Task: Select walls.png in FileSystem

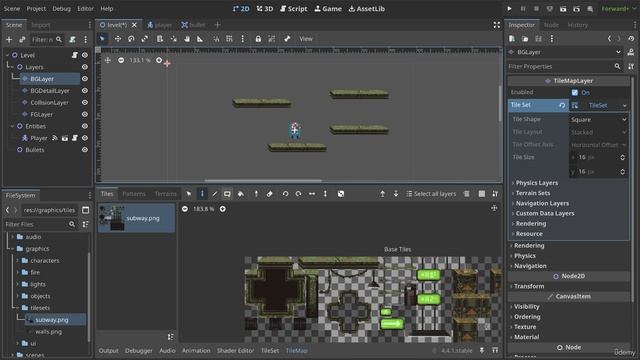Action: pos(48,332)
